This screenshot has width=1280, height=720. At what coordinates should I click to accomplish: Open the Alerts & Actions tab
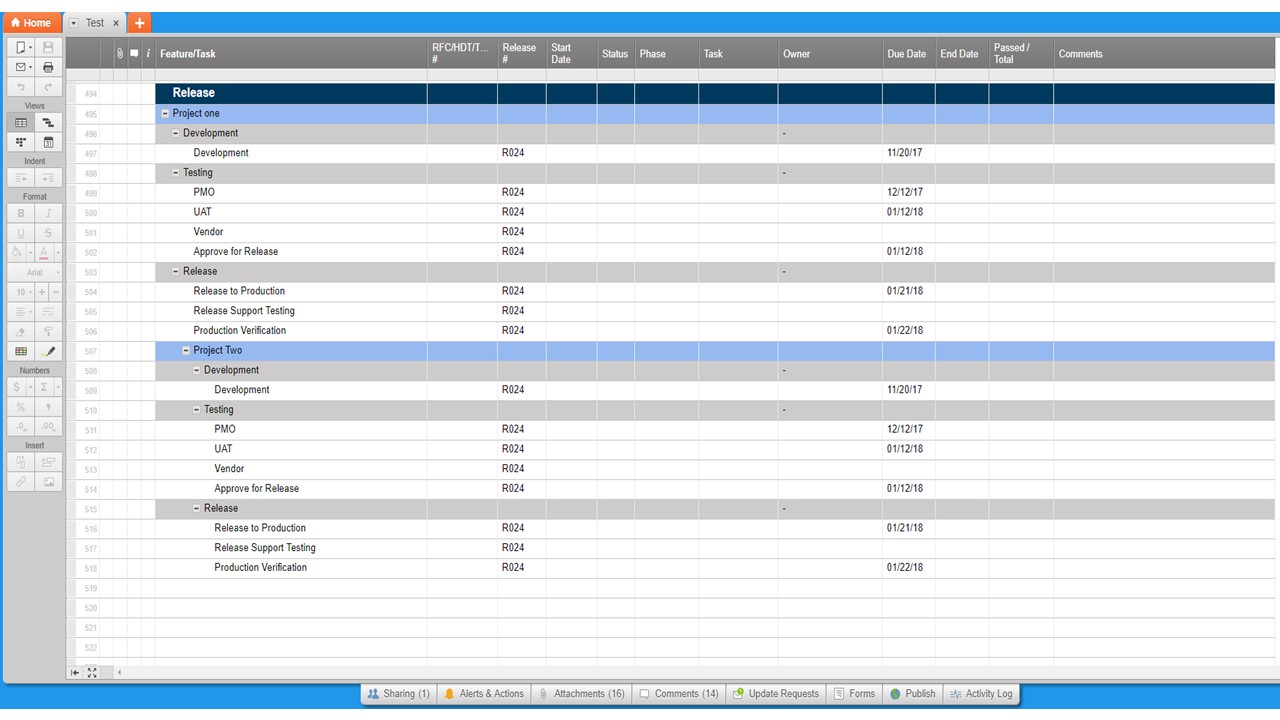click(484, 694)
